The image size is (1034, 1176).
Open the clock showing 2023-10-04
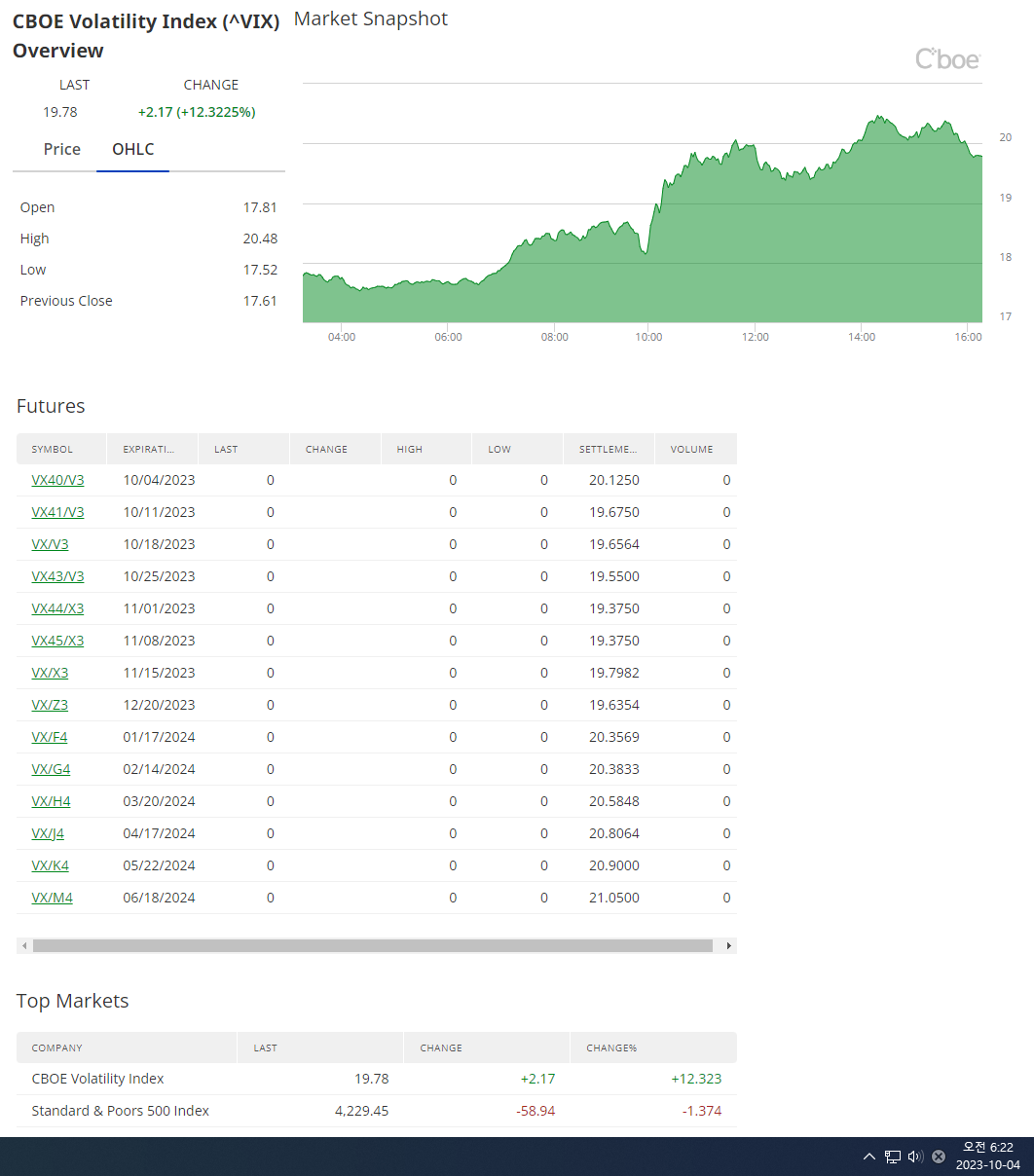pyautogui.click(x=987, y=1157)
